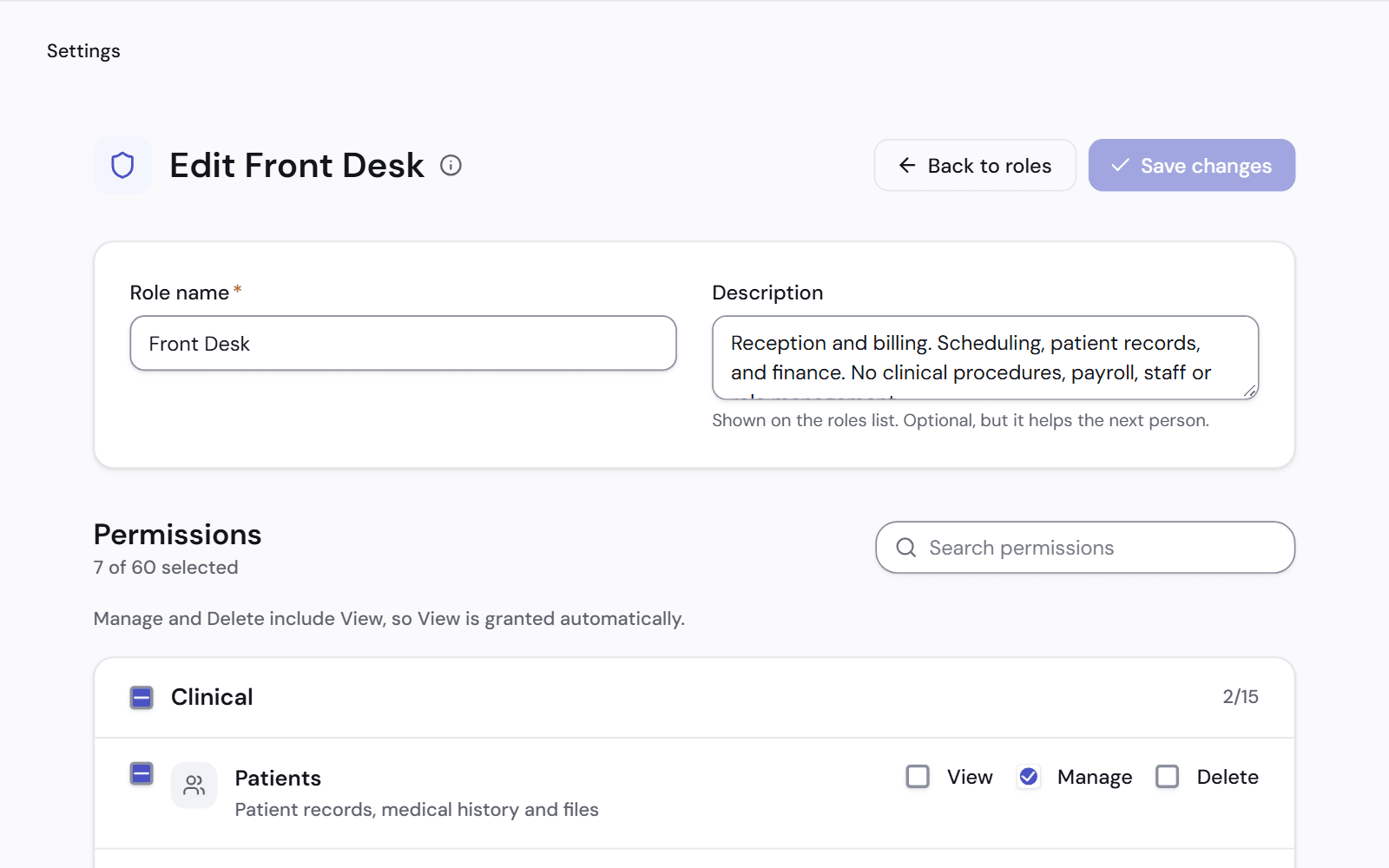Click the Settings breadcrumb text
Image resolution: width=1389 pixels, height=868 pixels.
[83, 51]
